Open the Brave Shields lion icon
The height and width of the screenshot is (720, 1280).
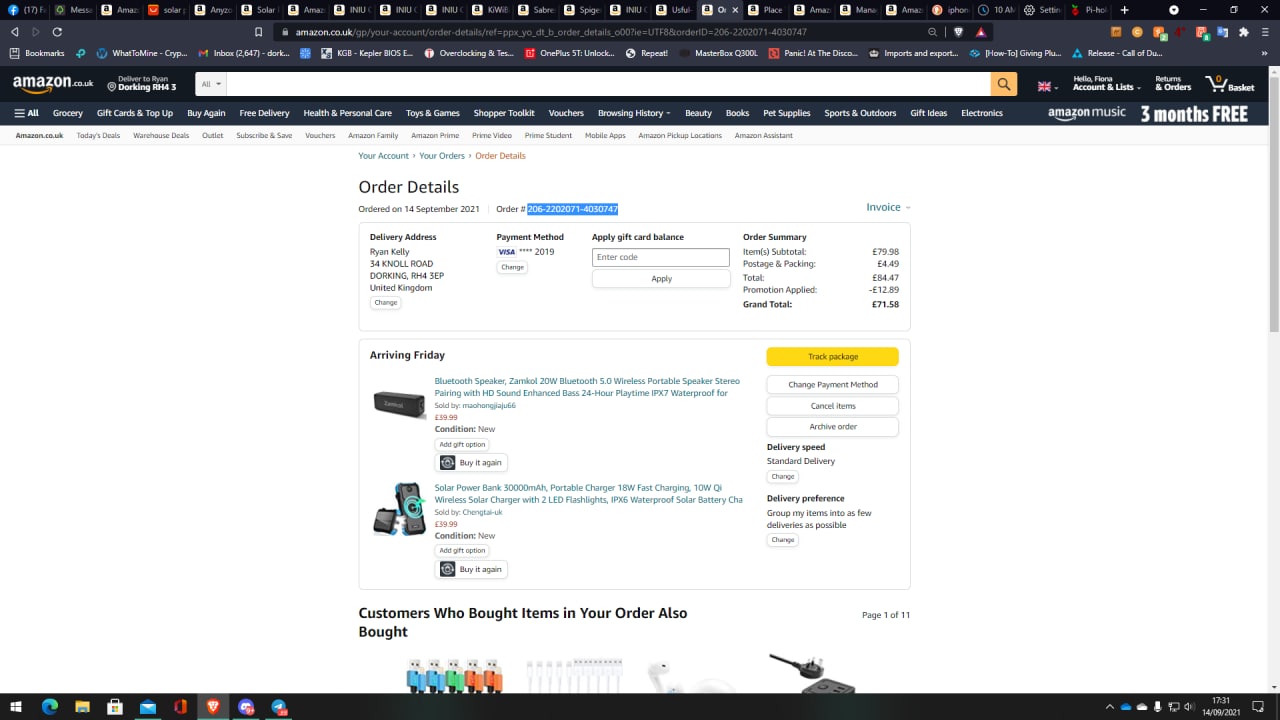point(959,32)
